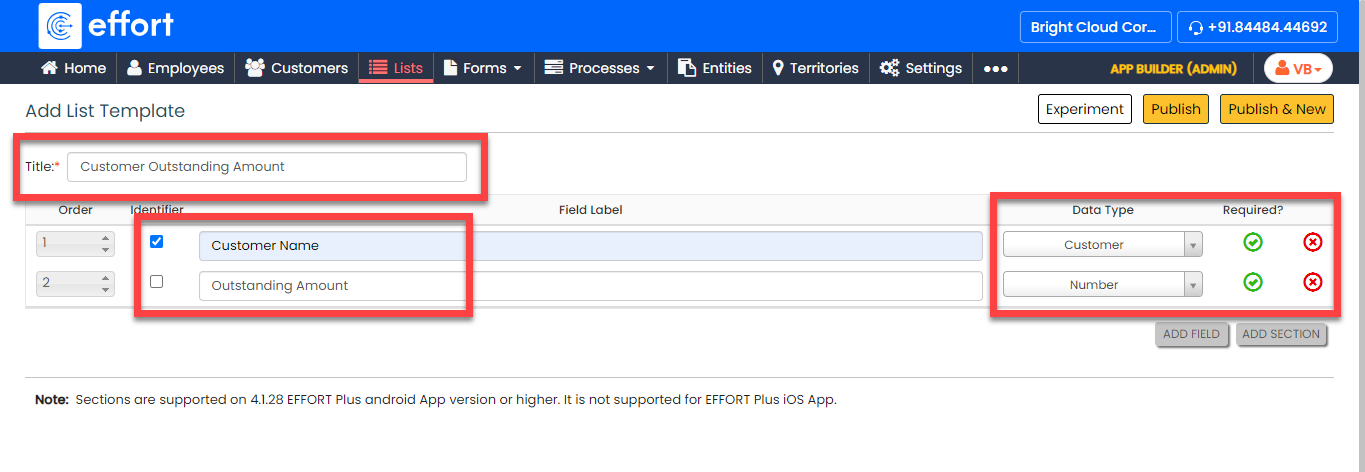Click green required checkmark for Customer Name
This screenshot has width=1365, height=472.
point(1252,242)
